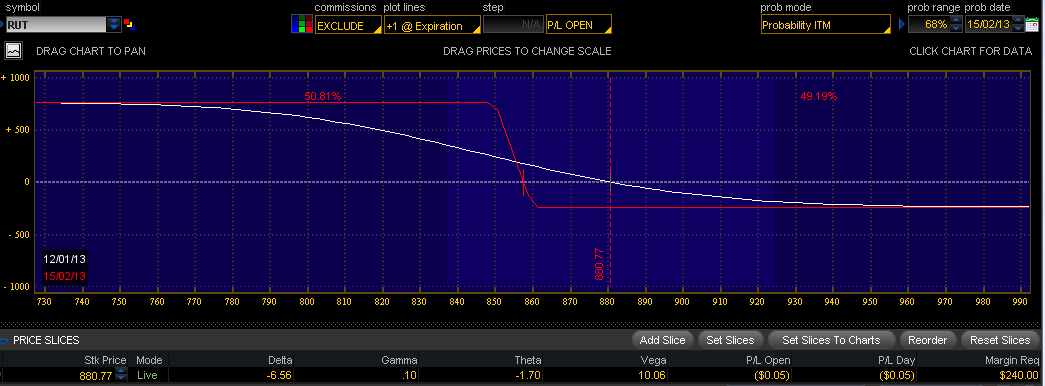
Task: Open the symbol dropdown arrow next to RUT
Action: point(115,25)
